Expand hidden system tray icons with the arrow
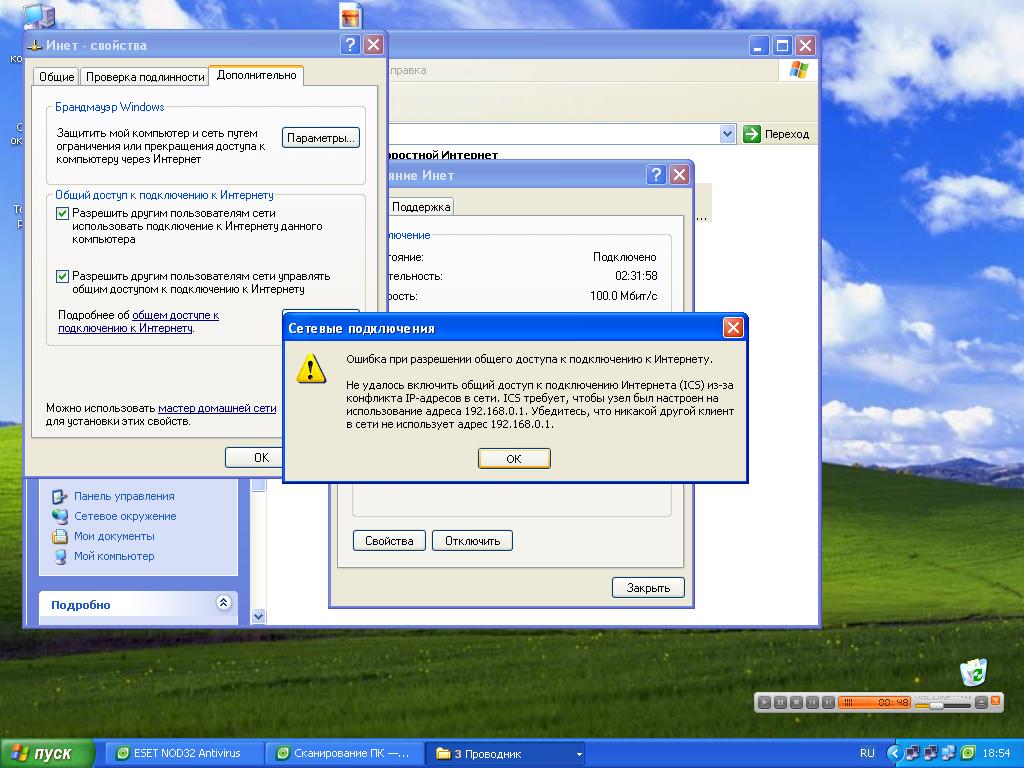Viewport: 1024px width, 768px height. 893,753
